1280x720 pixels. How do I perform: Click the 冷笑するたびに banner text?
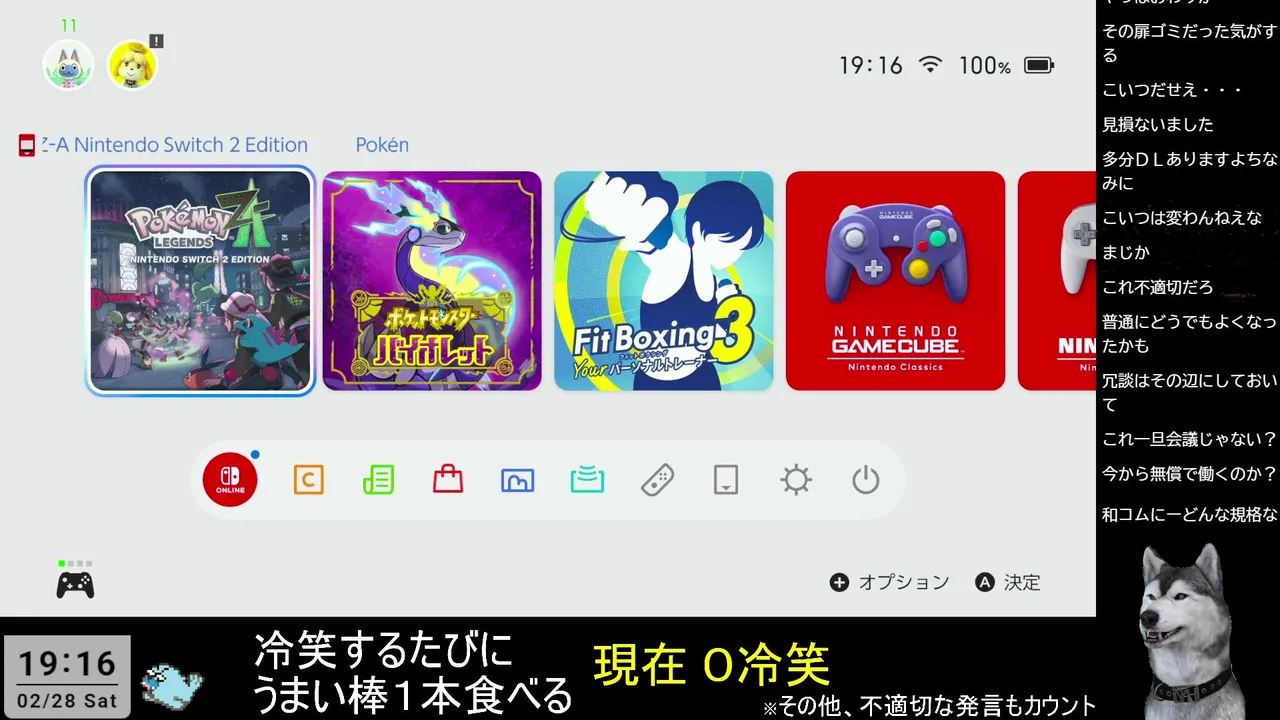tap(383, 651)
